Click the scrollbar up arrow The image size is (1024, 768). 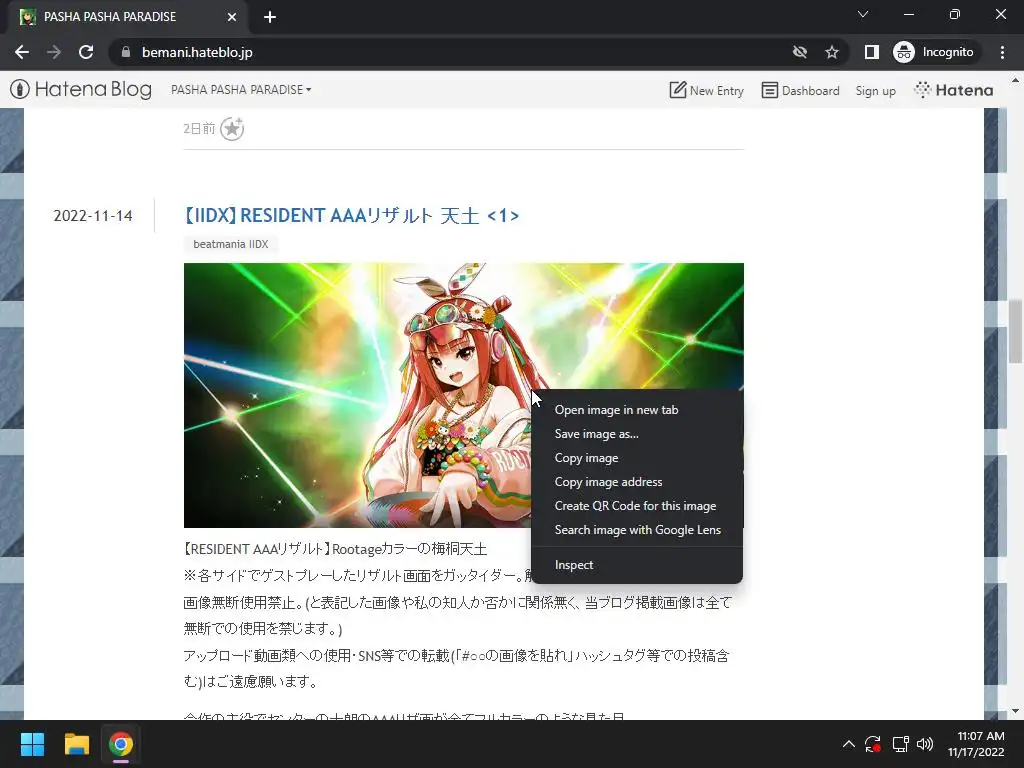pyautogui.click(x=1015, y=80)
